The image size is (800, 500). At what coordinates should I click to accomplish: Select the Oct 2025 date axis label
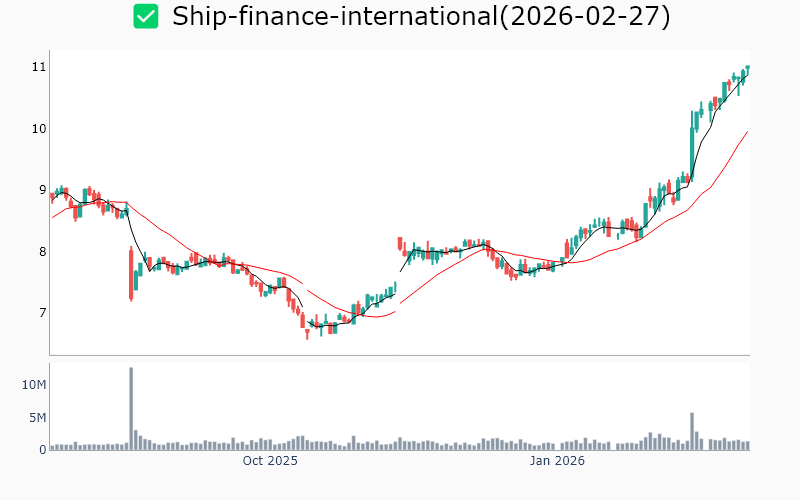(x=270, y=461)
